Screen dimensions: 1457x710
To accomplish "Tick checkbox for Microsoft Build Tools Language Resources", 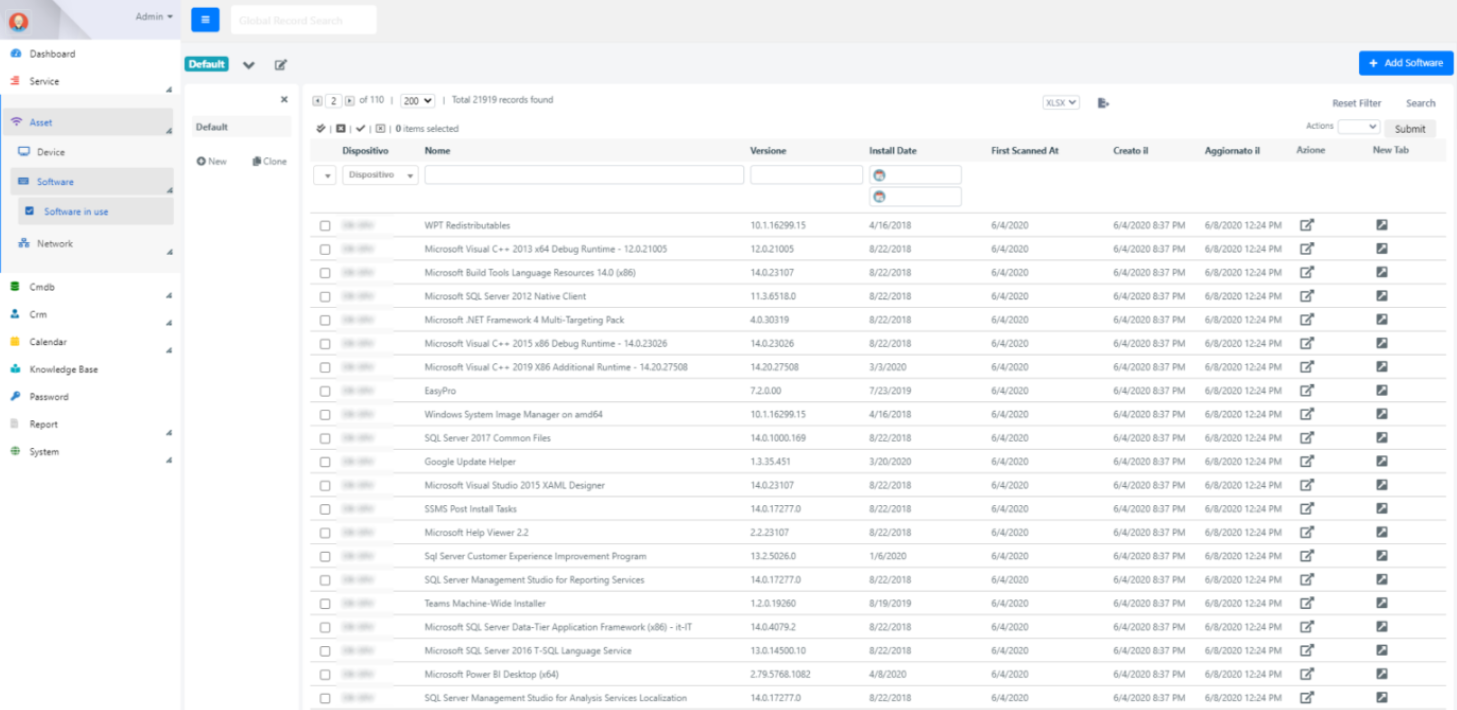I will click(x=325, y=273).
